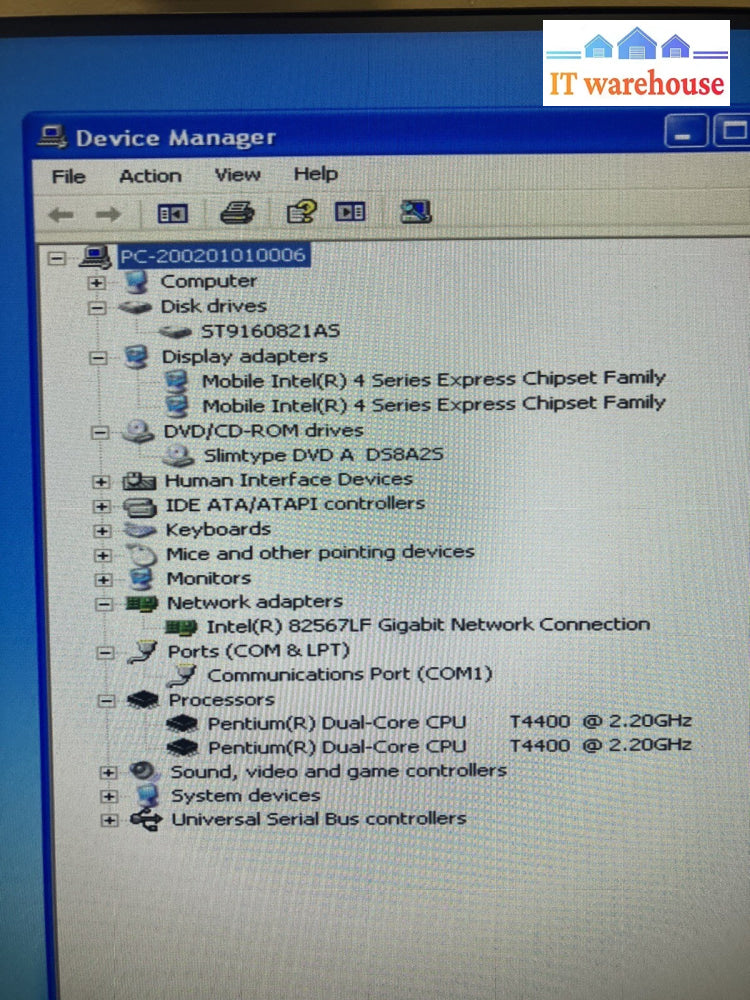Click Scan for hardware changes toolbar icon

(415, 211)
